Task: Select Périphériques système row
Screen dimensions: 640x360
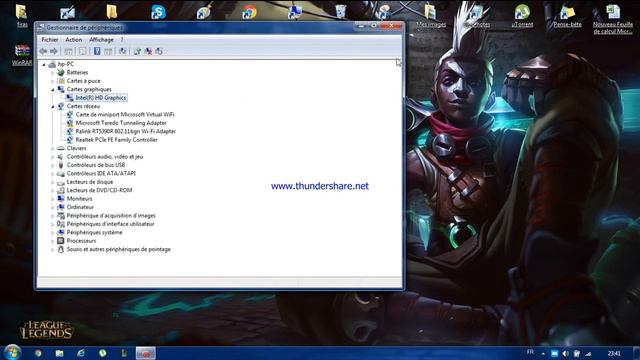Action: click(94, 232)
